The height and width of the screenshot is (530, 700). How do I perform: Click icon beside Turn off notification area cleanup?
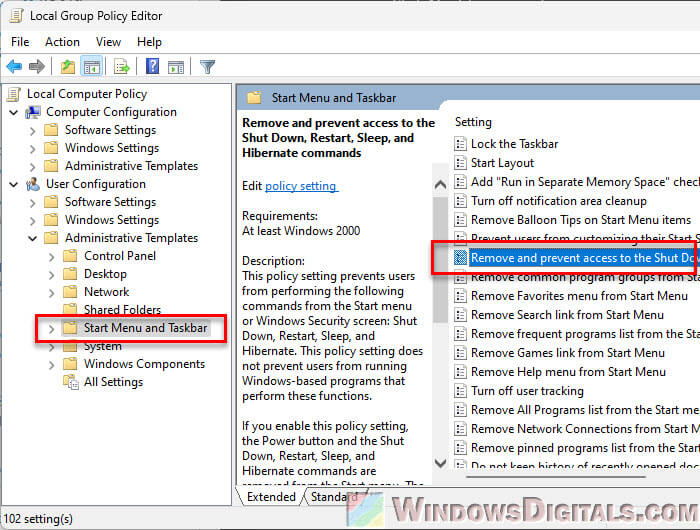460,201
